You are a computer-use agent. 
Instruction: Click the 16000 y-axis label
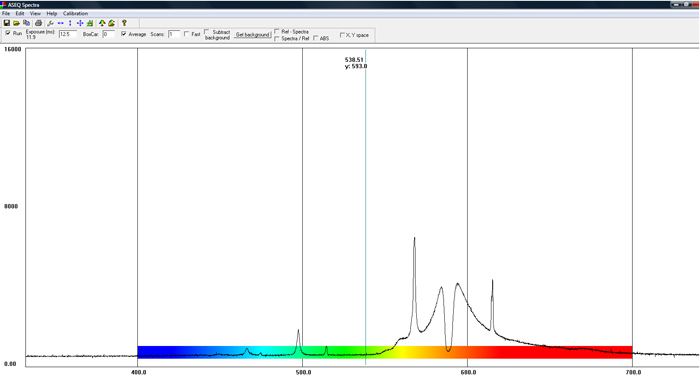pyautogui.click(x=12, y=49)
